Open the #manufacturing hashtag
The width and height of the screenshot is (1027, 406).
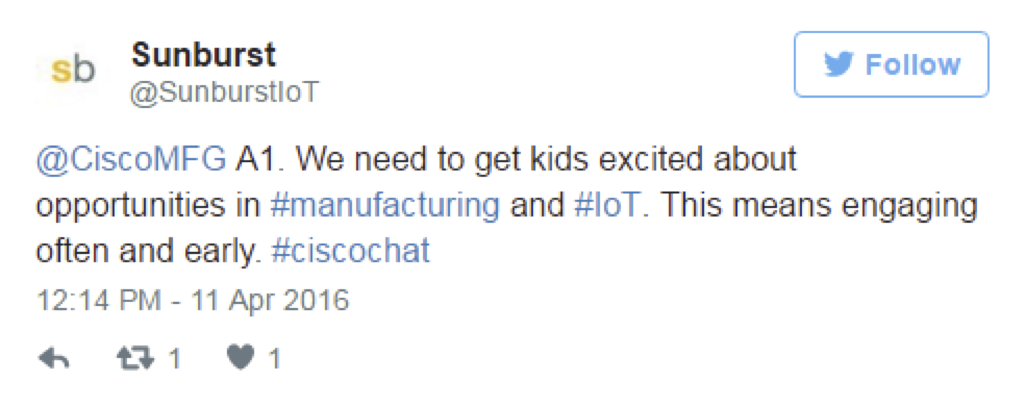[x=385, y=206]
